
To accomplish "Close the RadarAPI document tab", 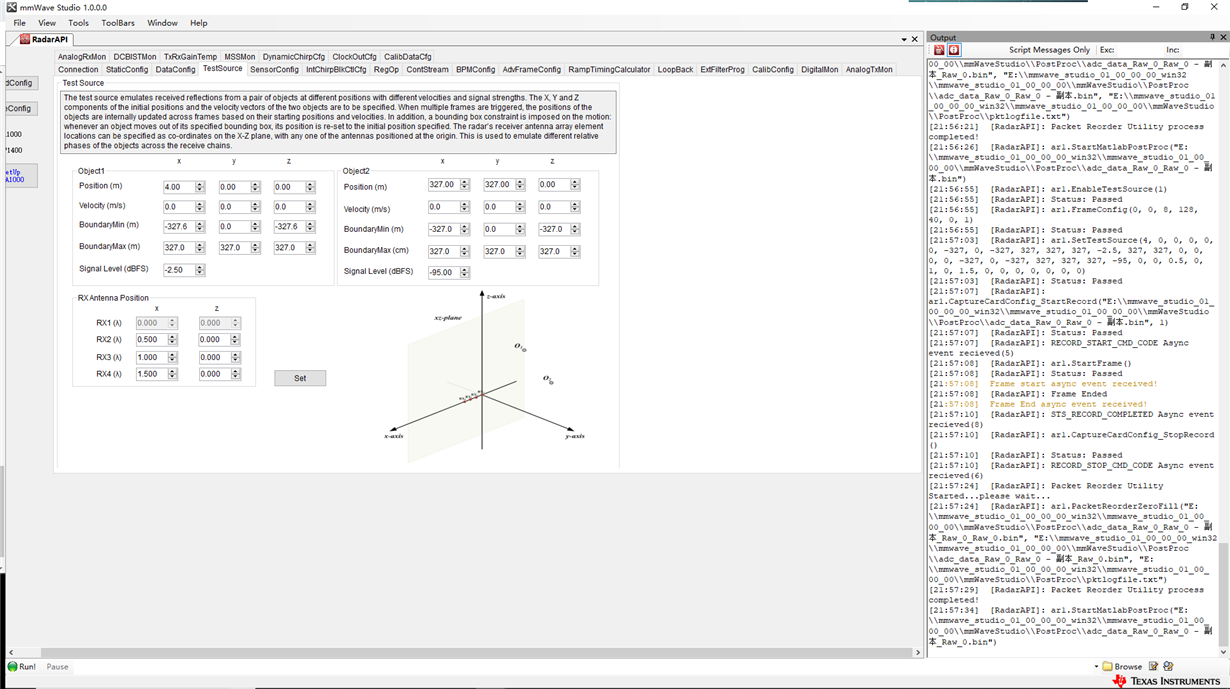I will (914, 40).
